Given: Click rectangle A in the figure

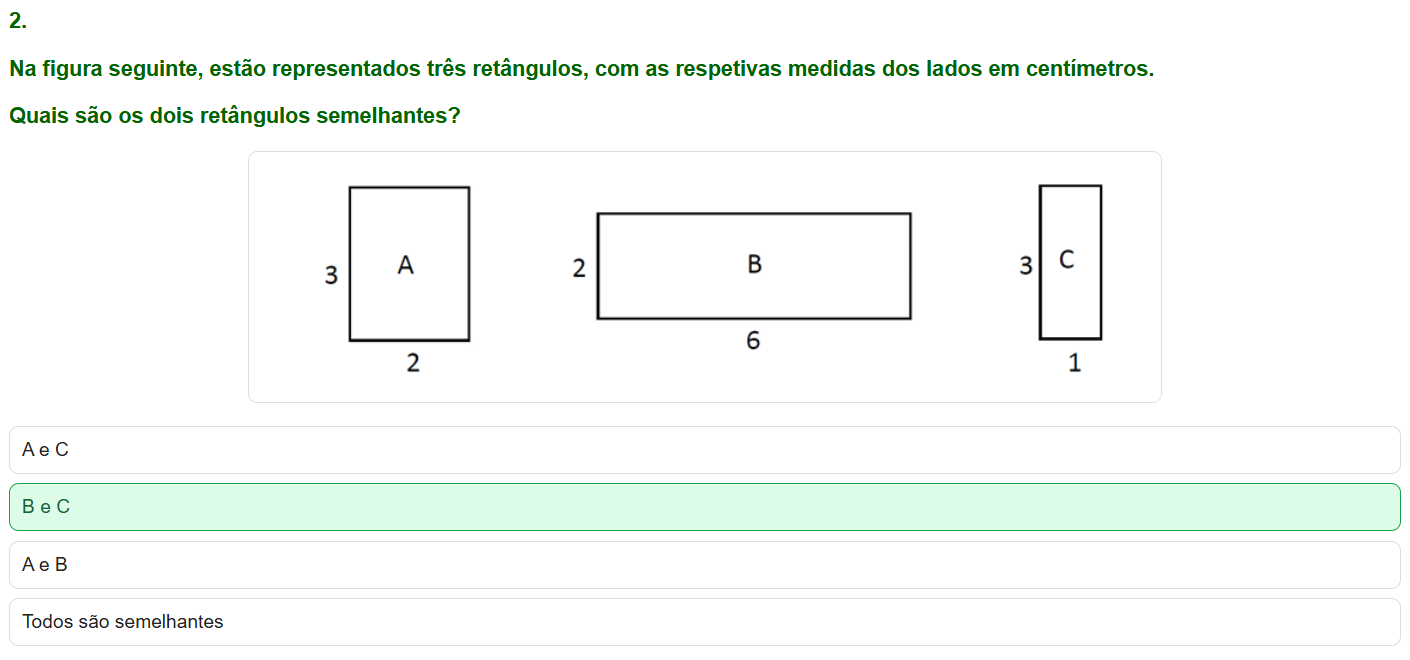Looking at the screenshot, I should [x=409, y=264].
